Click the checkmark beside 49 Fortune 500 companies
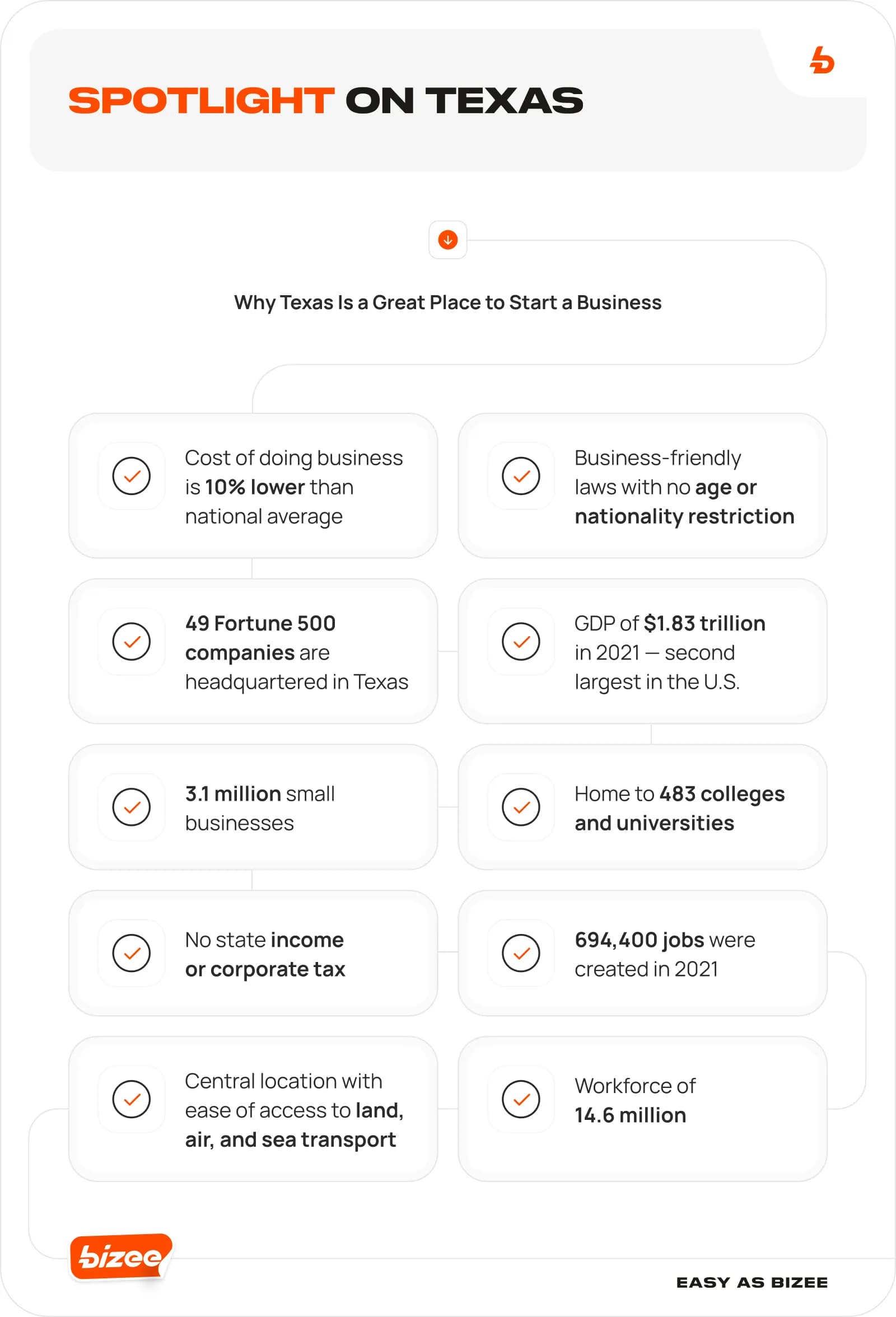896x1317 pixels. click(132, 642)
